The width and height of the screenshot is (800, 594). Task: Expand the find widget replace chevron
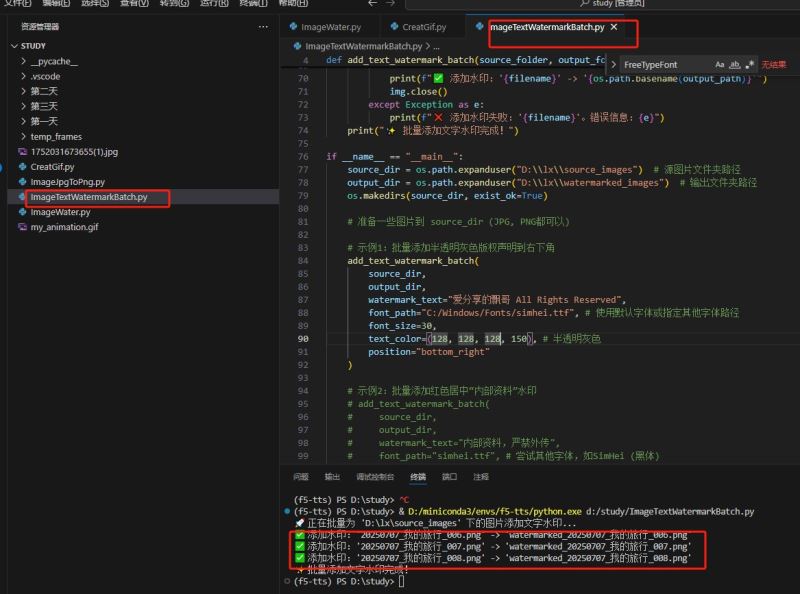612,64
